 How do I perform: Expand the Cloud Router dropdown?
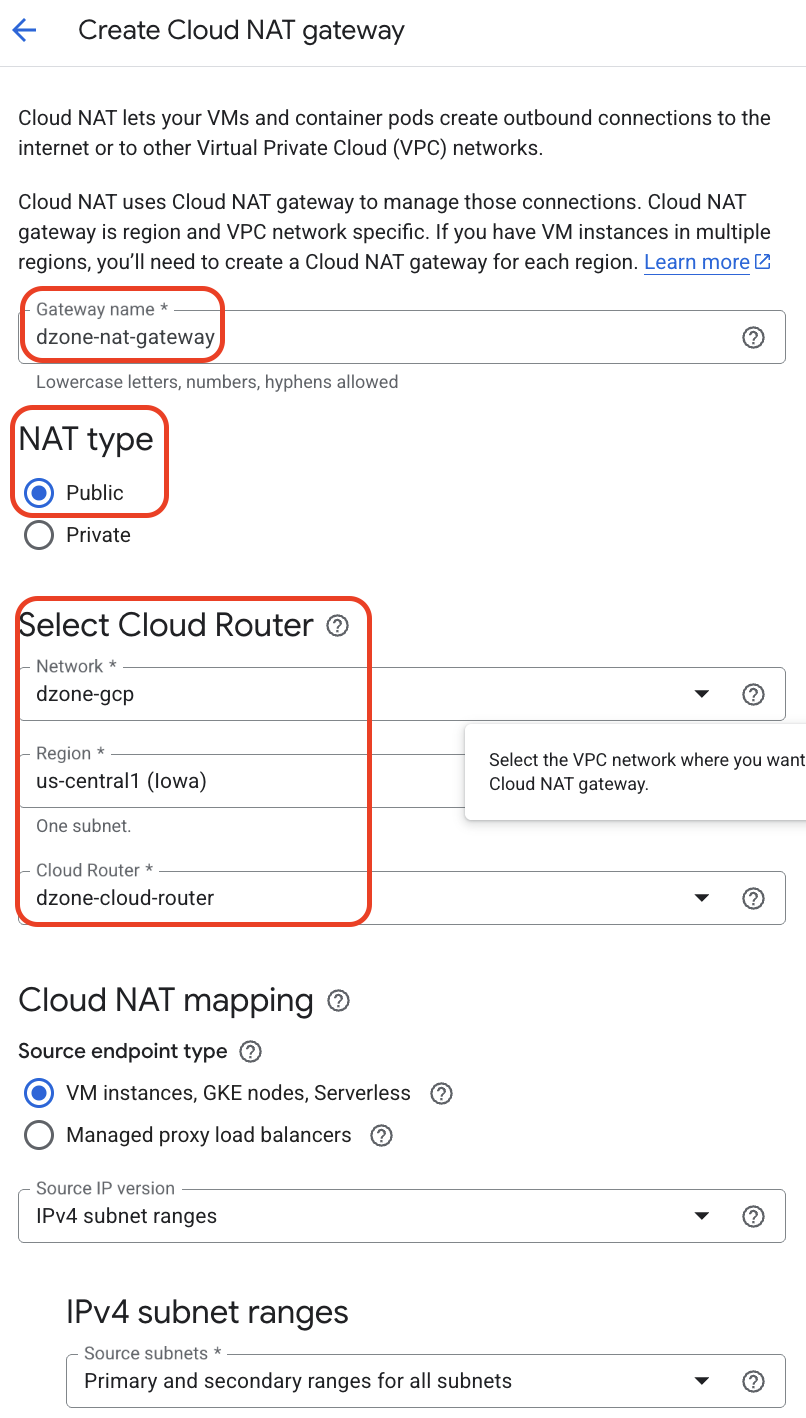(701, 897)
